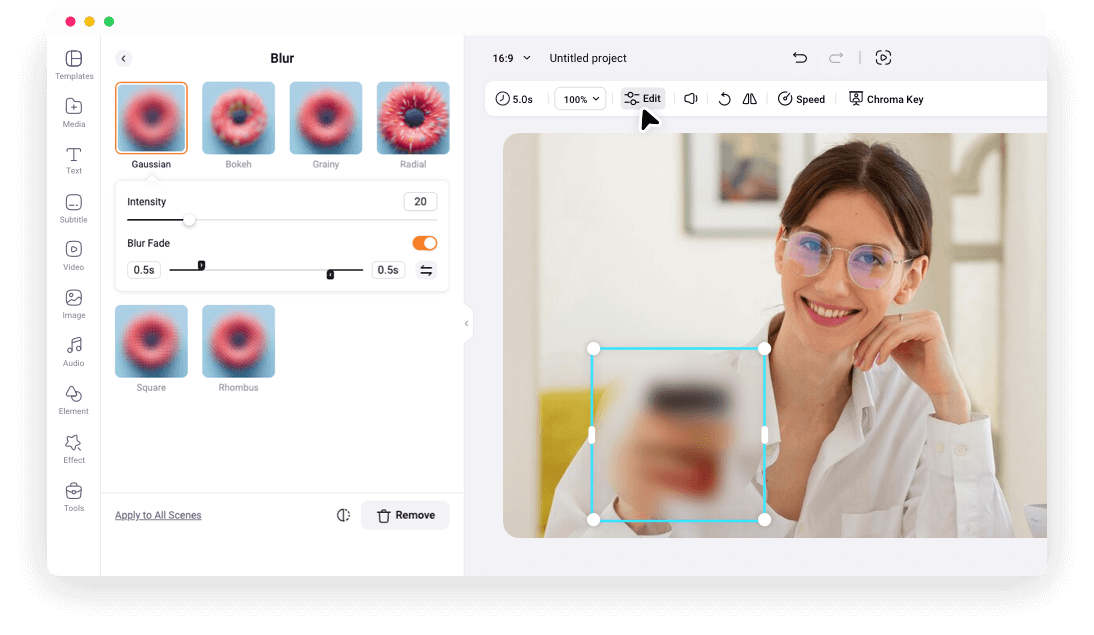The image size is (1094, 635).
Task: Click the invert blur contrast icon
Action: (x=343, y=515)
